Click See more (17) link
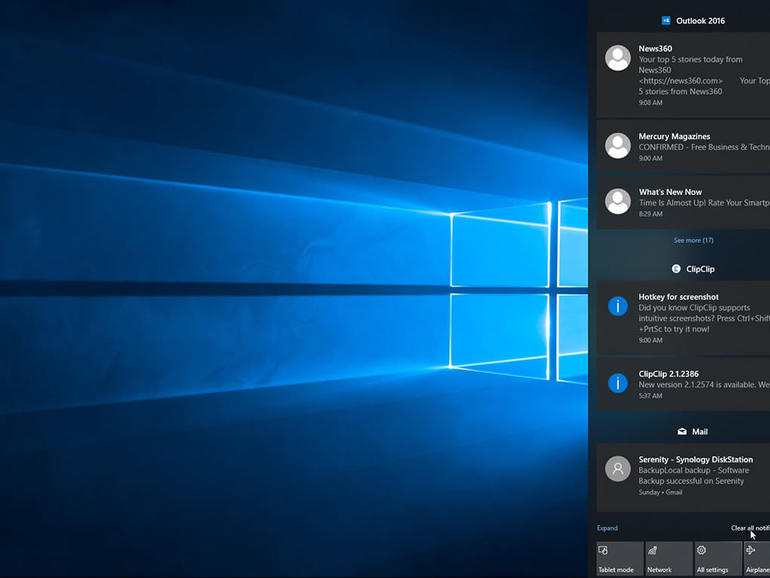Image resolution: width=770 pixels, height=578 pixels. pos(693,240)
